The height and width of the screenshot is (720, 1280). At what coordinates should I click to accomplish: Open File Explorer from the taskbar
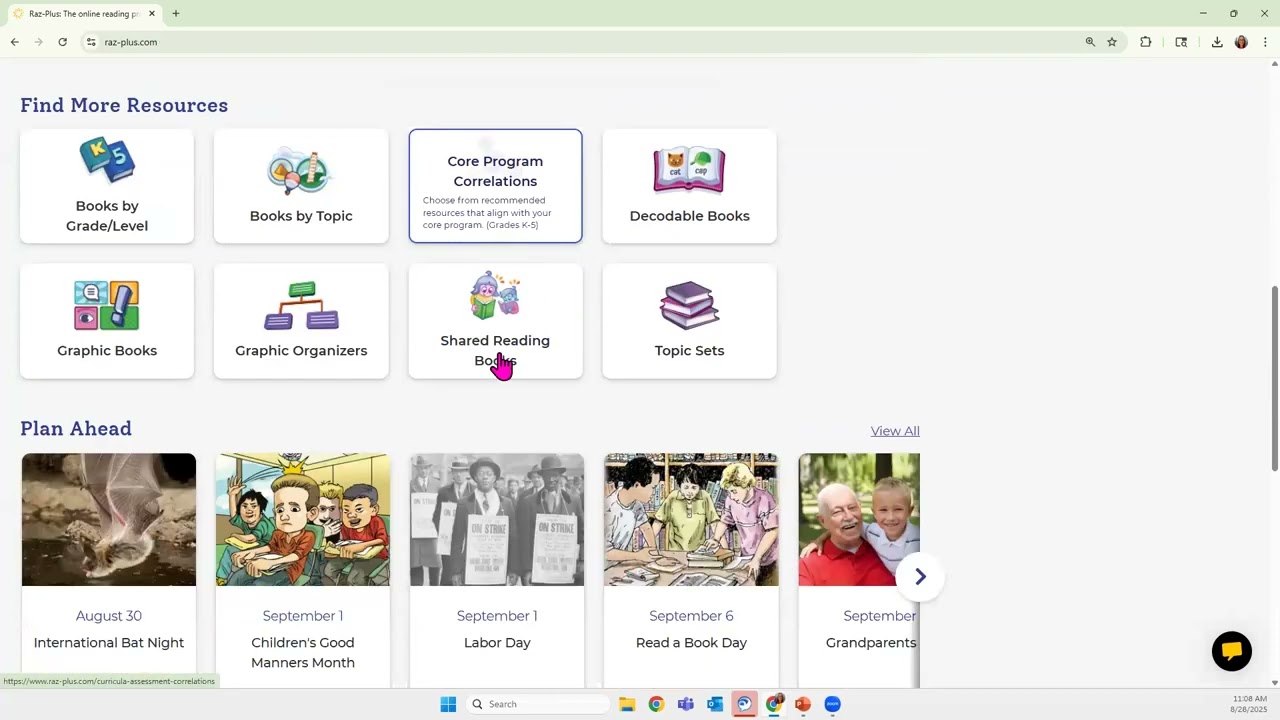click(627, 704)
